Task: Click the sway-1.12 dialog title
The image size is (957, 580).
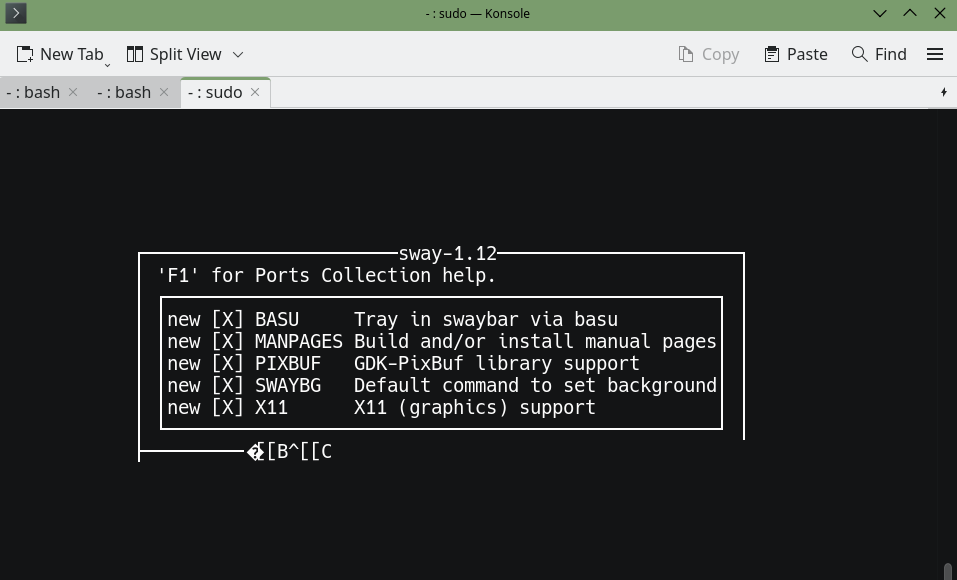Action: pos(447,253)
